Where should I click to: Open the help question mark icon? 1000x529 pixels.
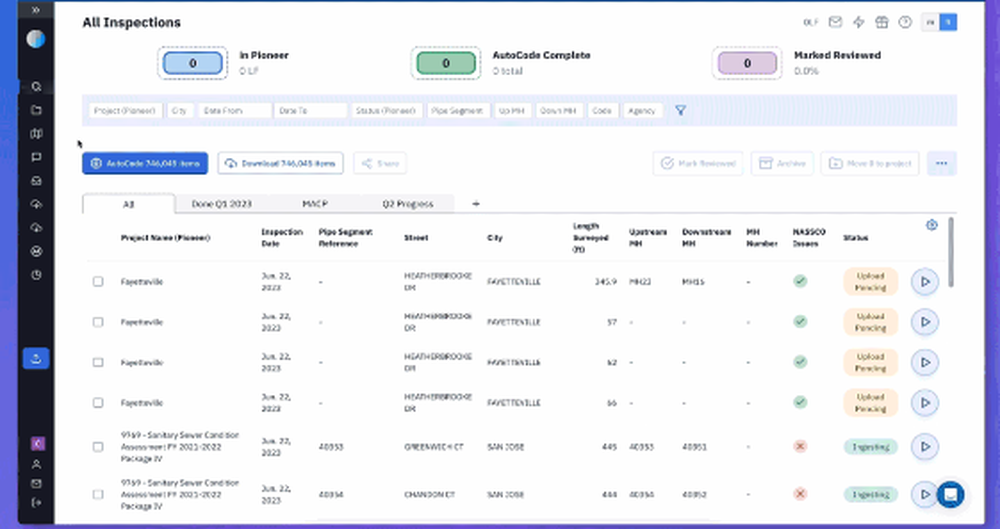[905, 22]
